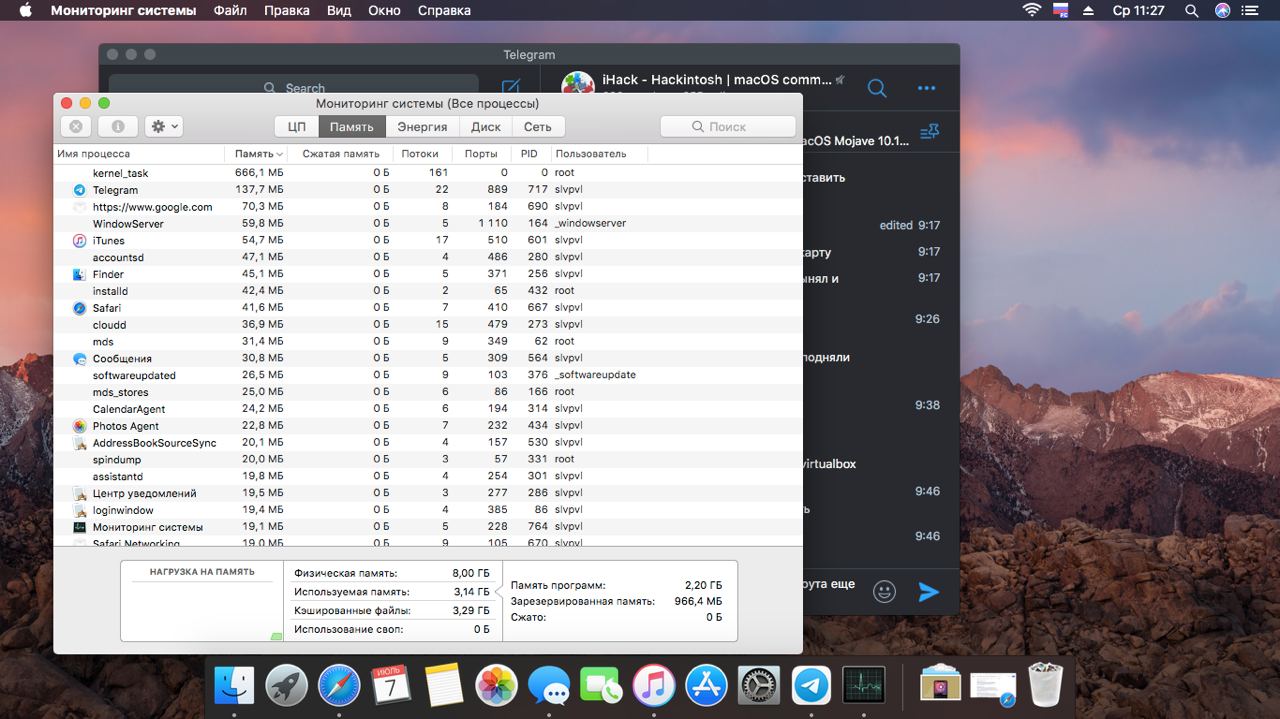The width and height of the screenshot is (1280, 719).
Task: Sort by the Память column header
Action: (258, 154)
